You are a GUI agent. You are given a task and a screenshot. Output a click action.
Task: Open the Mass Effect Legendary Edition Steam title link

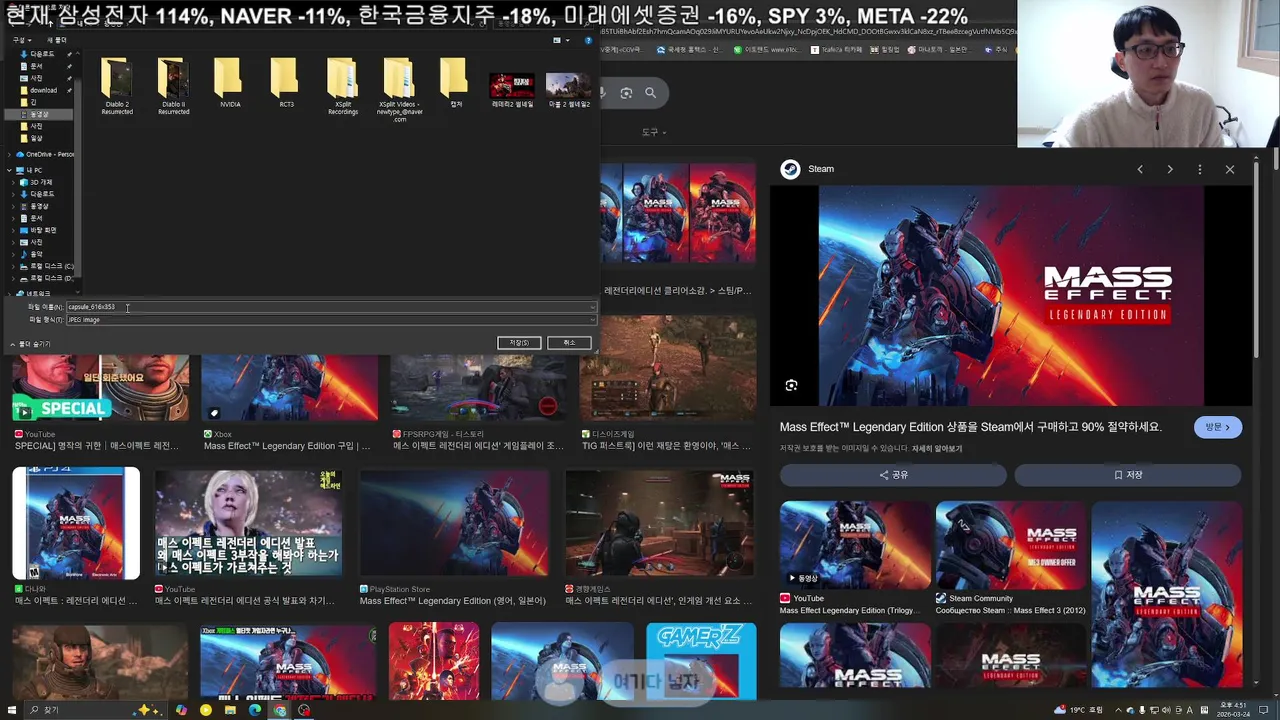coord(970,427)
